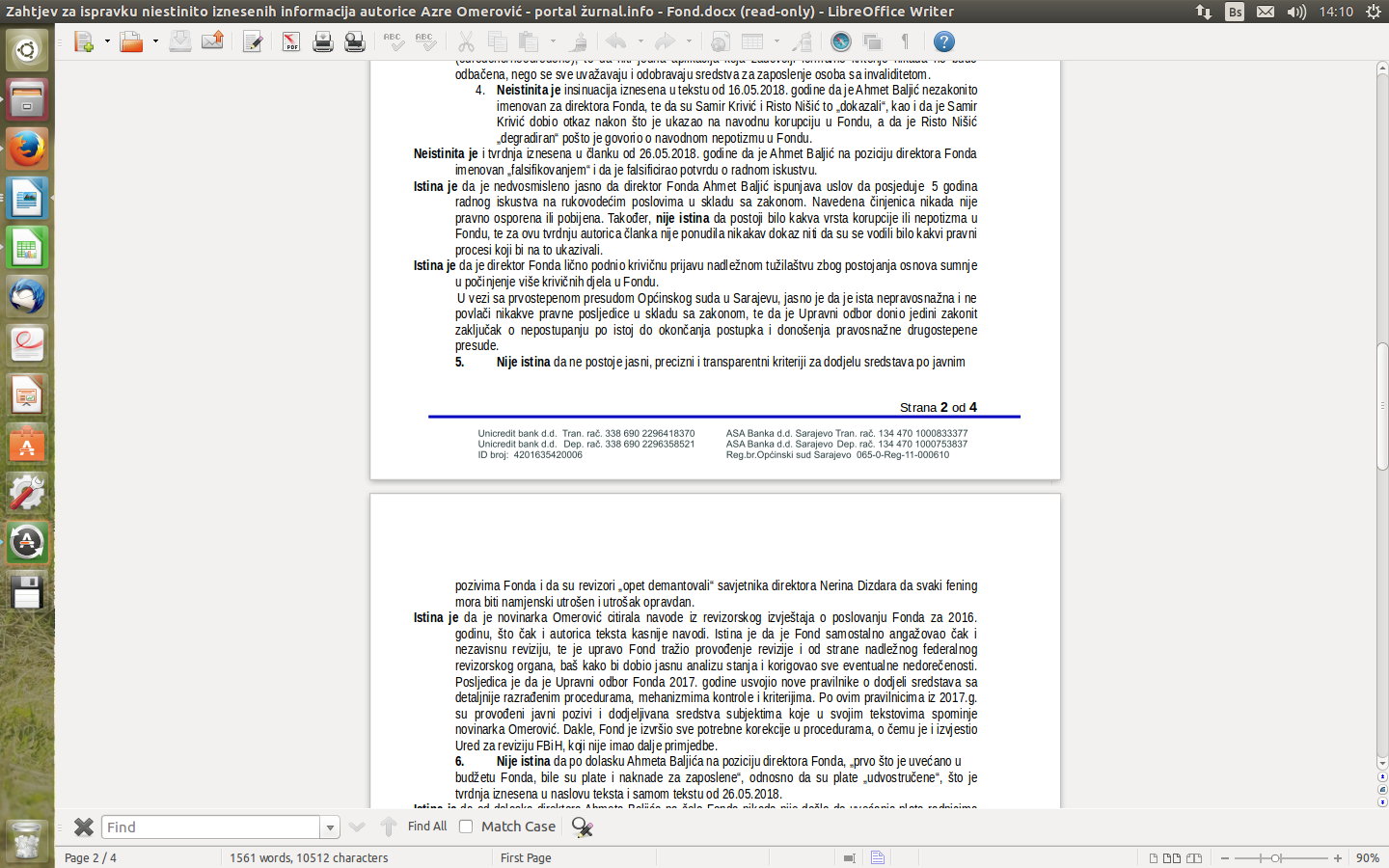Viewport: 1389px width, 868px height.
Task: Click the Redo arrow icon
Action: 665,41
